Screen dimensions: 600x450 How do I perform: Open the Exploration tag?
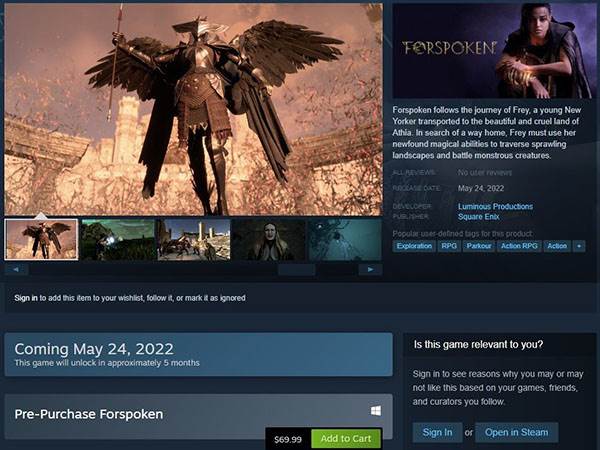coord(414,246)
